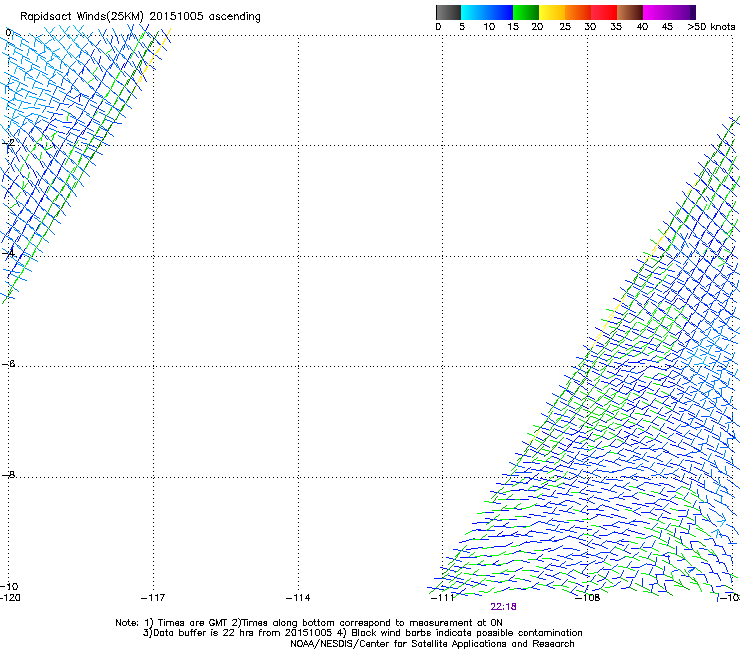Click the 'Note: 1) Times are GMT' line
This screenshot has width=740, height=650.
[309, 623]
